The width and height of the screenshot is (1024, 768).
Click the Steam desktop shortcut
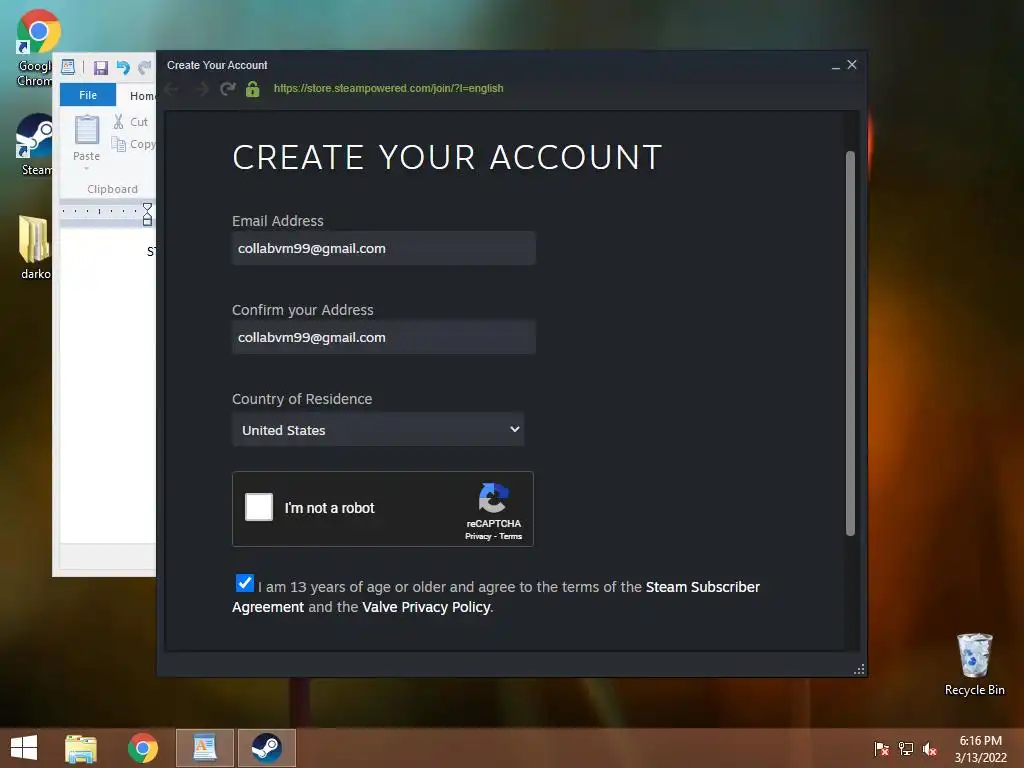37,145
